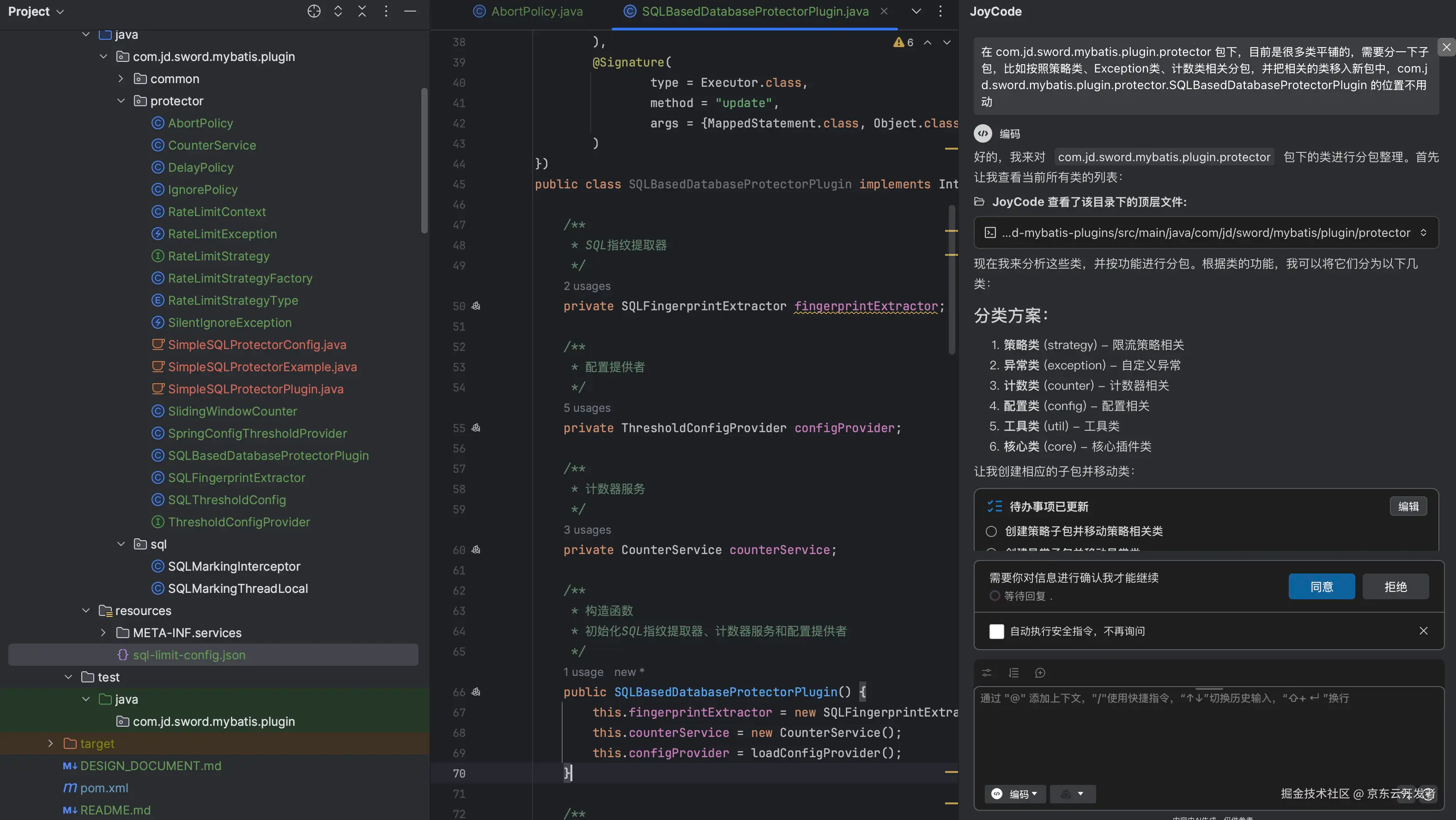This screenshot has width=1456, height=820.
Task: Expand the target folder
Action: 50,744
